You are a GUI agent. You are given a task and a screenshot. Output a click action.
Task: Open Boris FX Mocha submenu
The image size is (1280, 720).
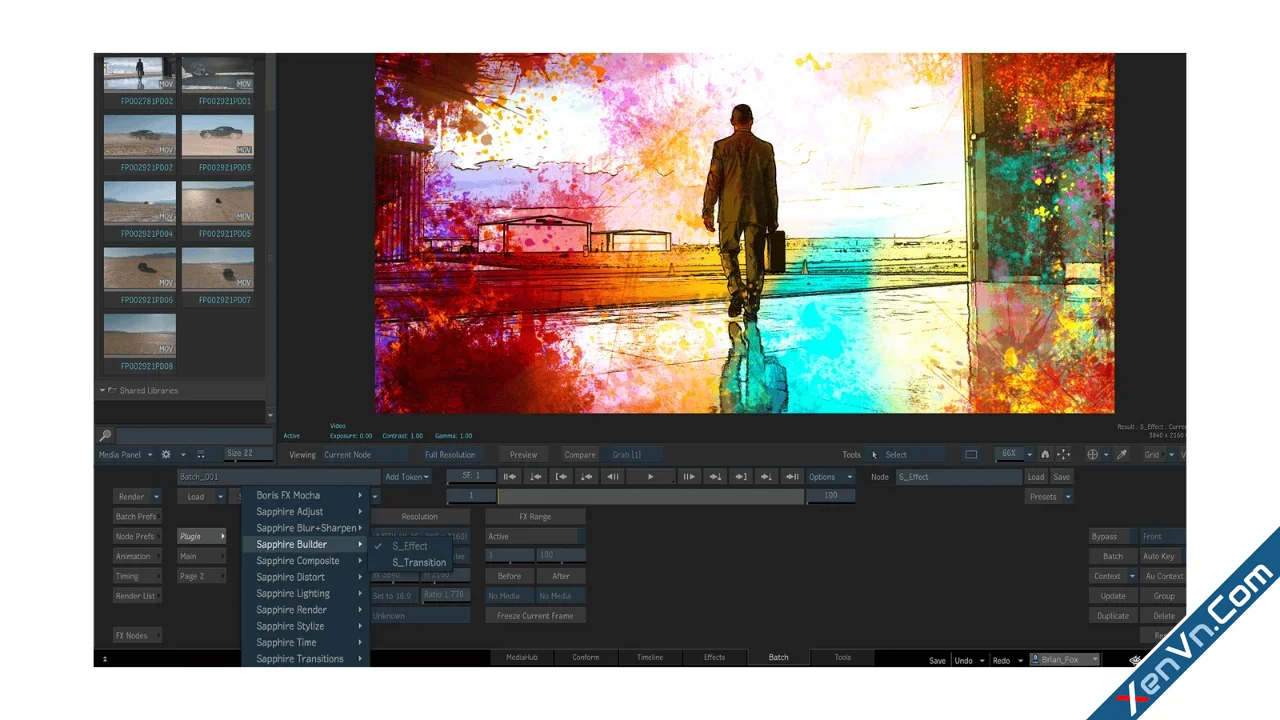(x=306, y=495)
